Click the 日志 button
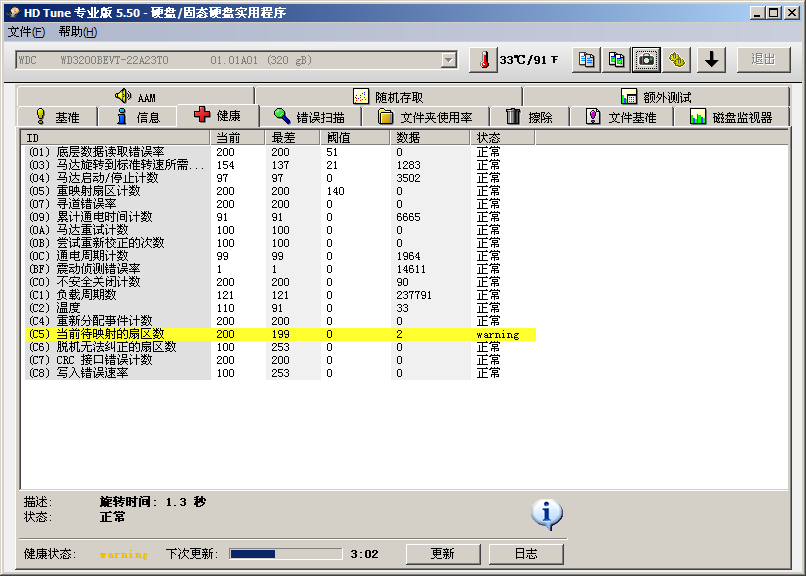 [526, 554]
